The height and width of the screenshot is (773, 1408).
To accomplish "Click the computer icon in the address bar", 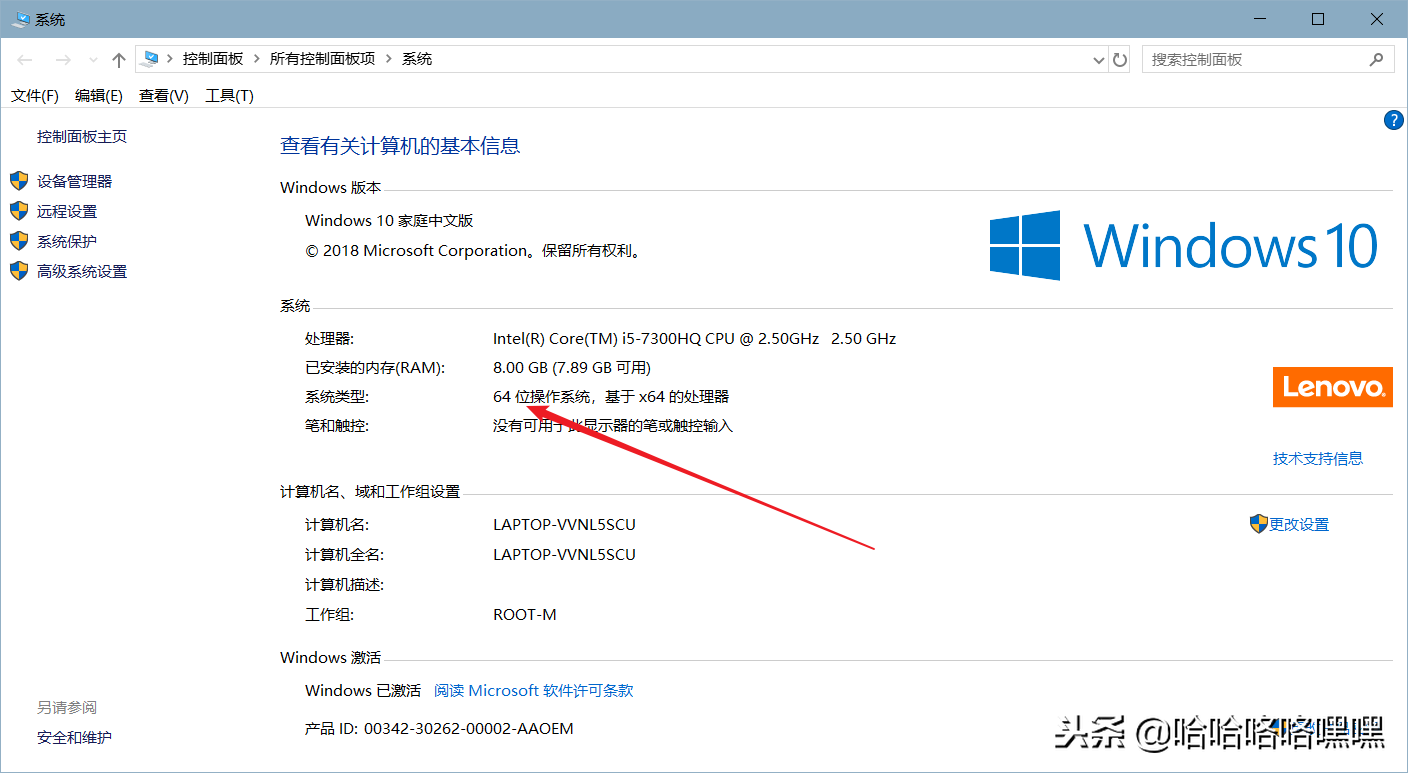I will point(151,59).
